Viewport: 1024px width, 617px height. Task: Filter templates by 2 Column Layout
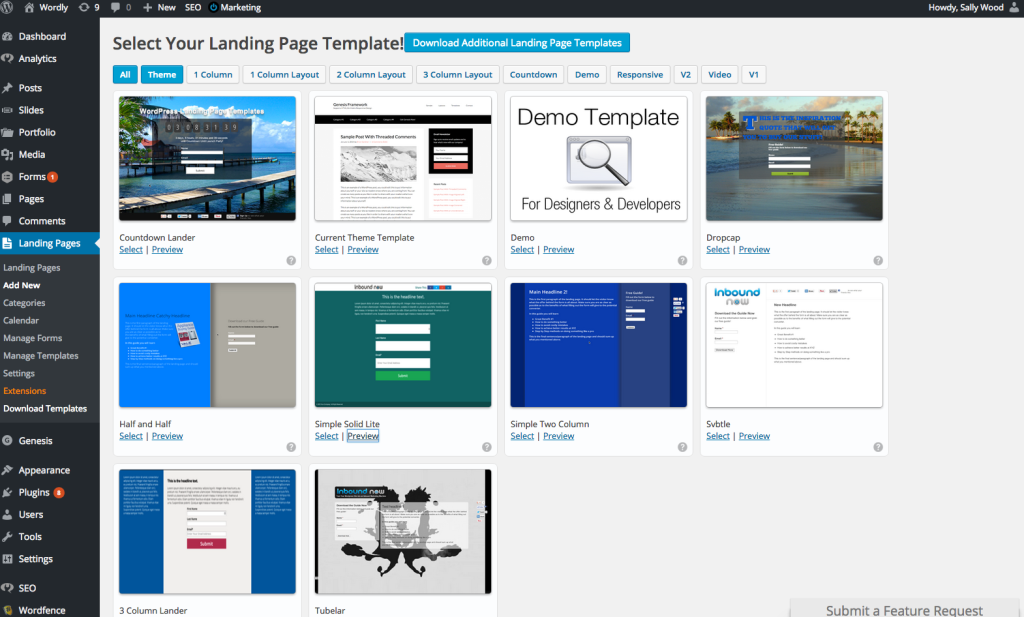pyautogui.click(x=371, y=75)
